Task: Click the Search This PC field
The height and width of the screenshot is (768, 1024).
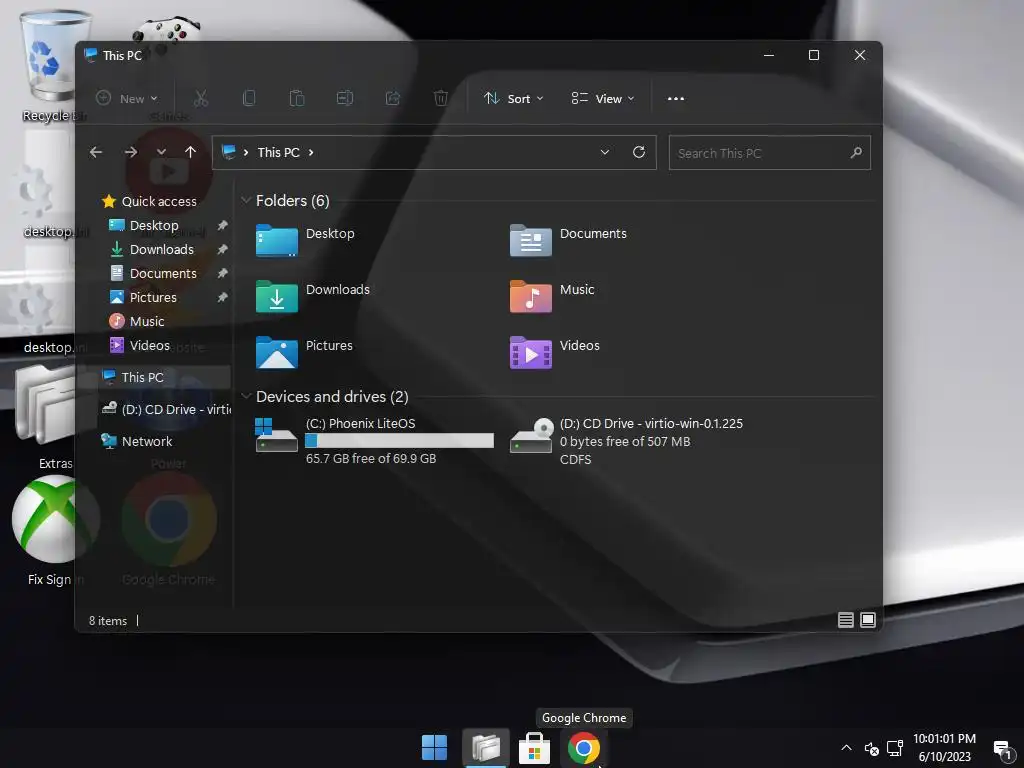Action: pyautogui.click(x=769, y=153)
